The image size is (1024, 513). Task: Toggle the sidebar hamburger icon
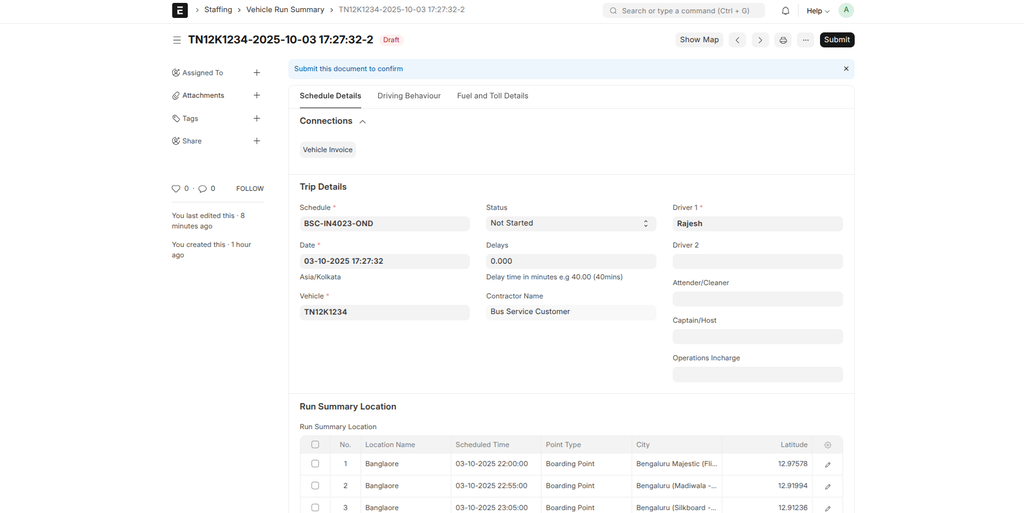point(177,40)
